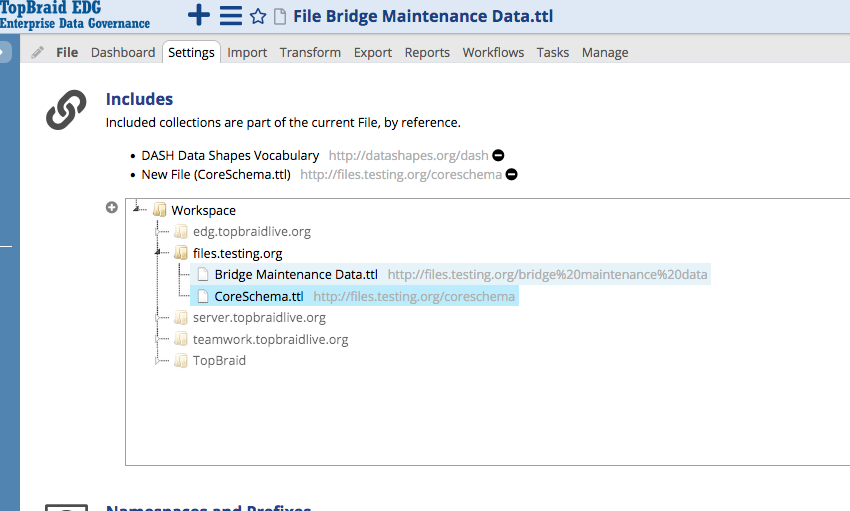
Task: Collapse the files.testing.org folder
Action: pyautogui.click(x=158, y=253)
